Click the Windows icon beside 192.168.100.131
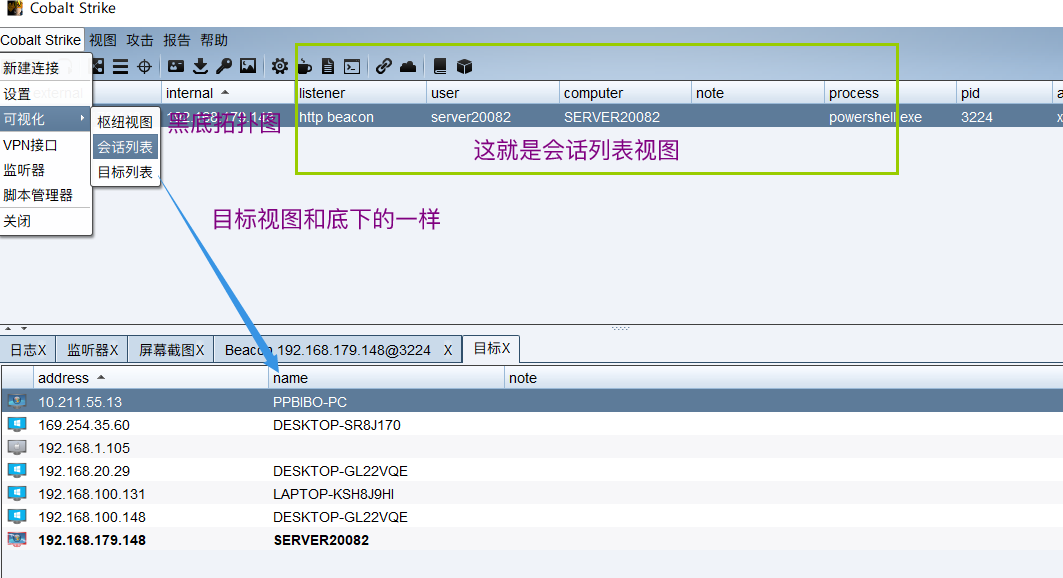Image resolution: width=1063 pixels, height=578 pixels. coord(17,493)
